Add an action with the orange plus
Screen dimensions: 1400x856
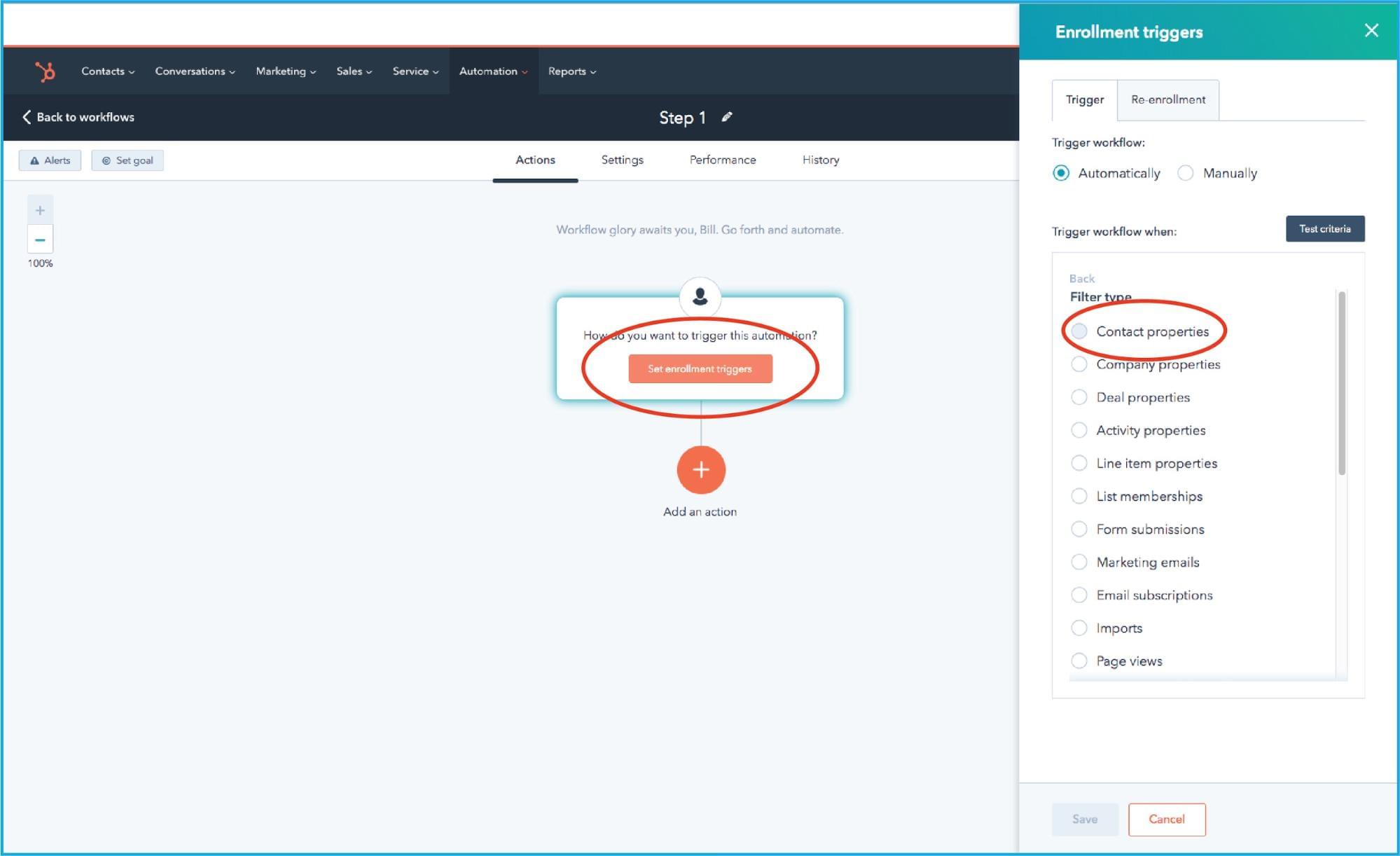coord(700,469)
